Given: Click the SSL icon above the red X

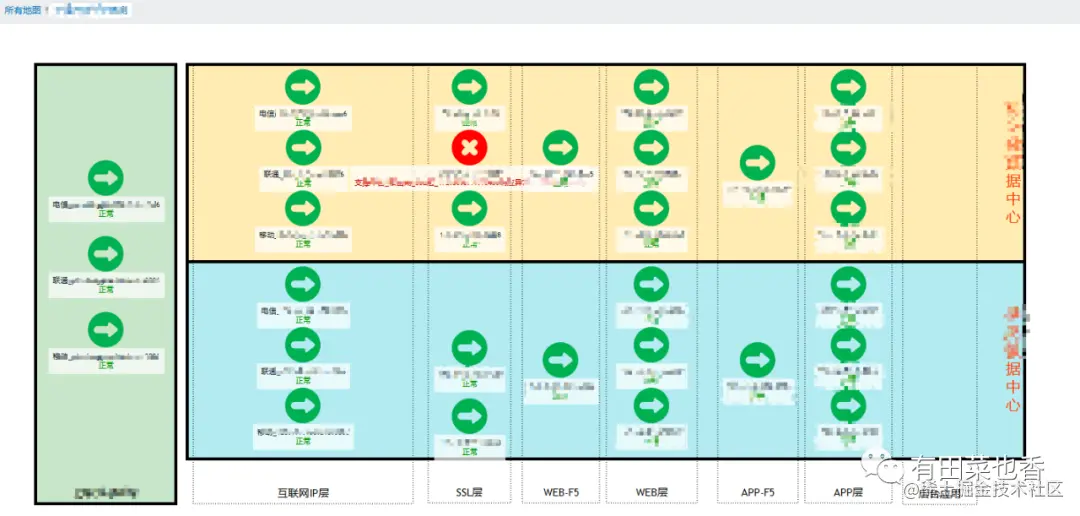Looking at the screenshot, I should pos(470,87).
